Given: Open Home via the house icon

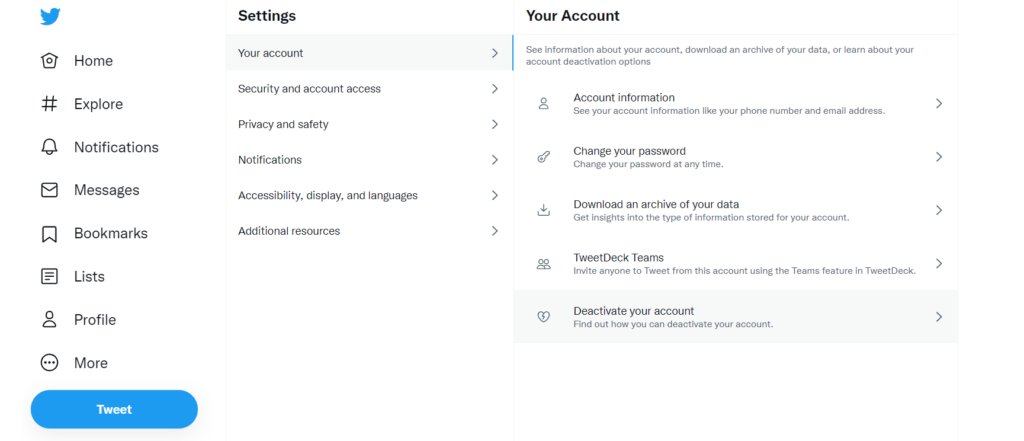Looking at the screenshot, I should pyautogui.click(x=49, y=61).
